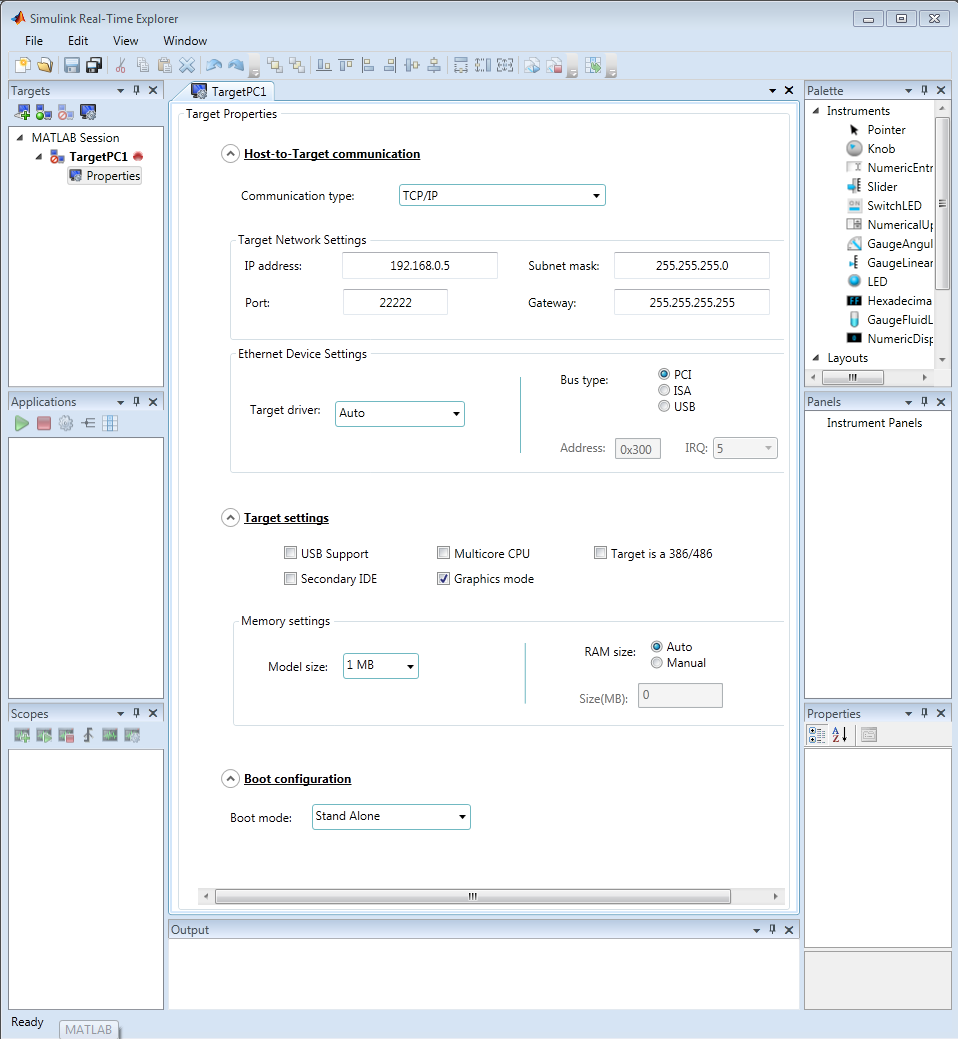Click the MATLAB button in status bar
958x1039 pixels.
tap(88, 1029)
